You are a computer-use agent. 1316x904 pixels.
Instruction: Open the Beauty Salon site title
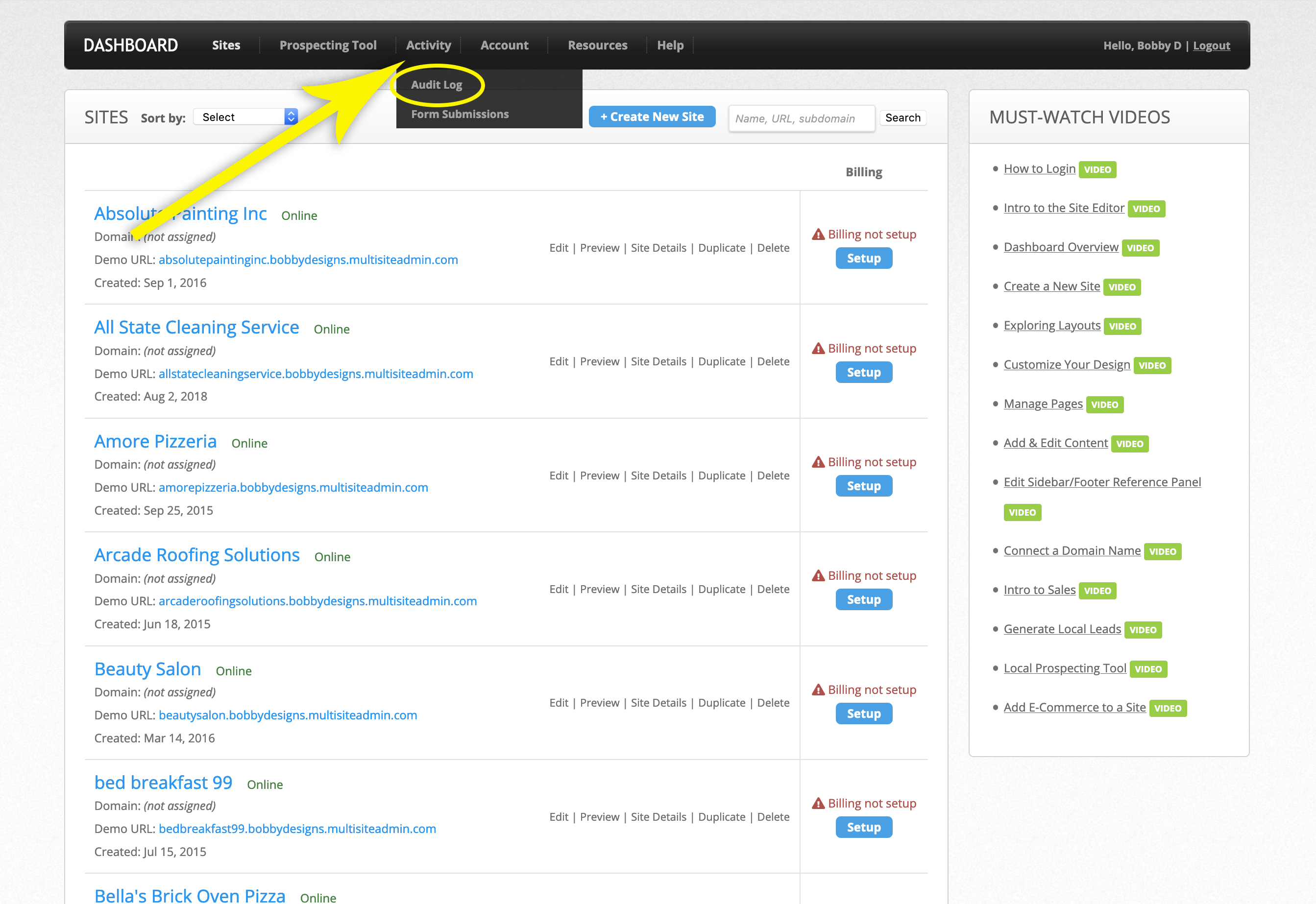click(x=147, y=669)
